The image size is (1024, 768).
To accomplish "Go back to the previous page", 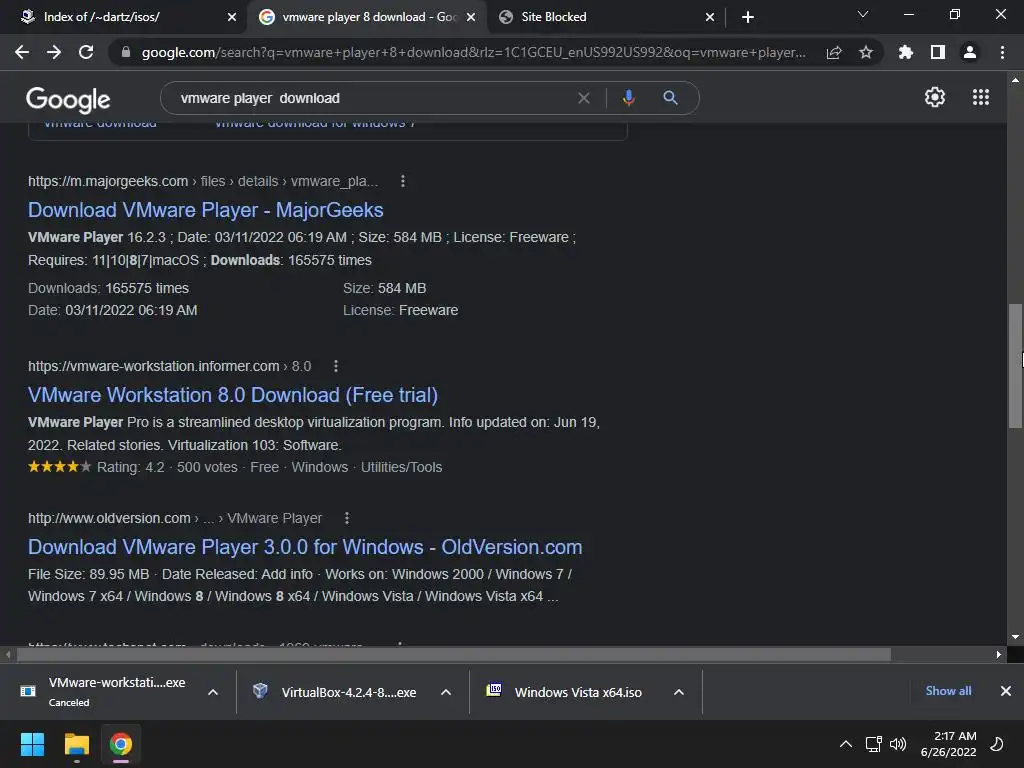I will tap(22, 52).
